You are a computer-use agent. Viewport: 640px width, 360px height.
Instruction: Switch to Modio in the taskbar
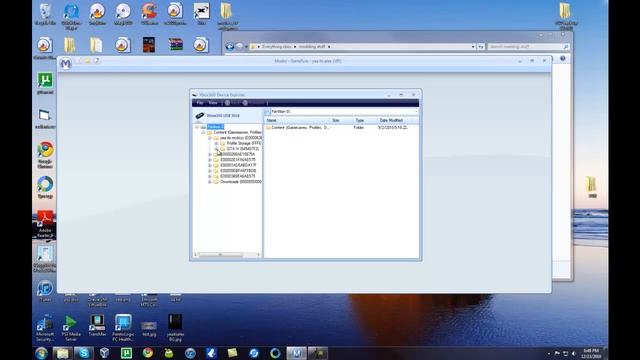click(296, 353)
